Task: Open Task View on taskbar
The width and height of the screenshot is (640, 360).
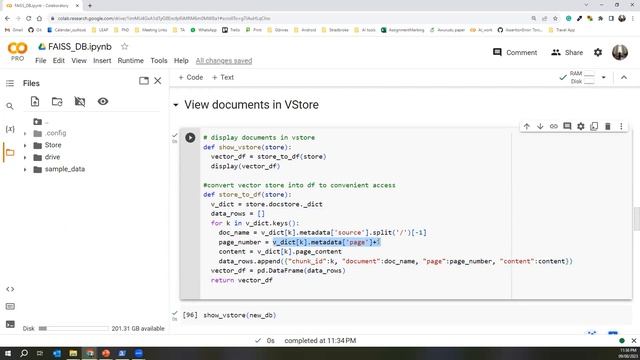Action: pyautogui.click(x=40, y=353)
